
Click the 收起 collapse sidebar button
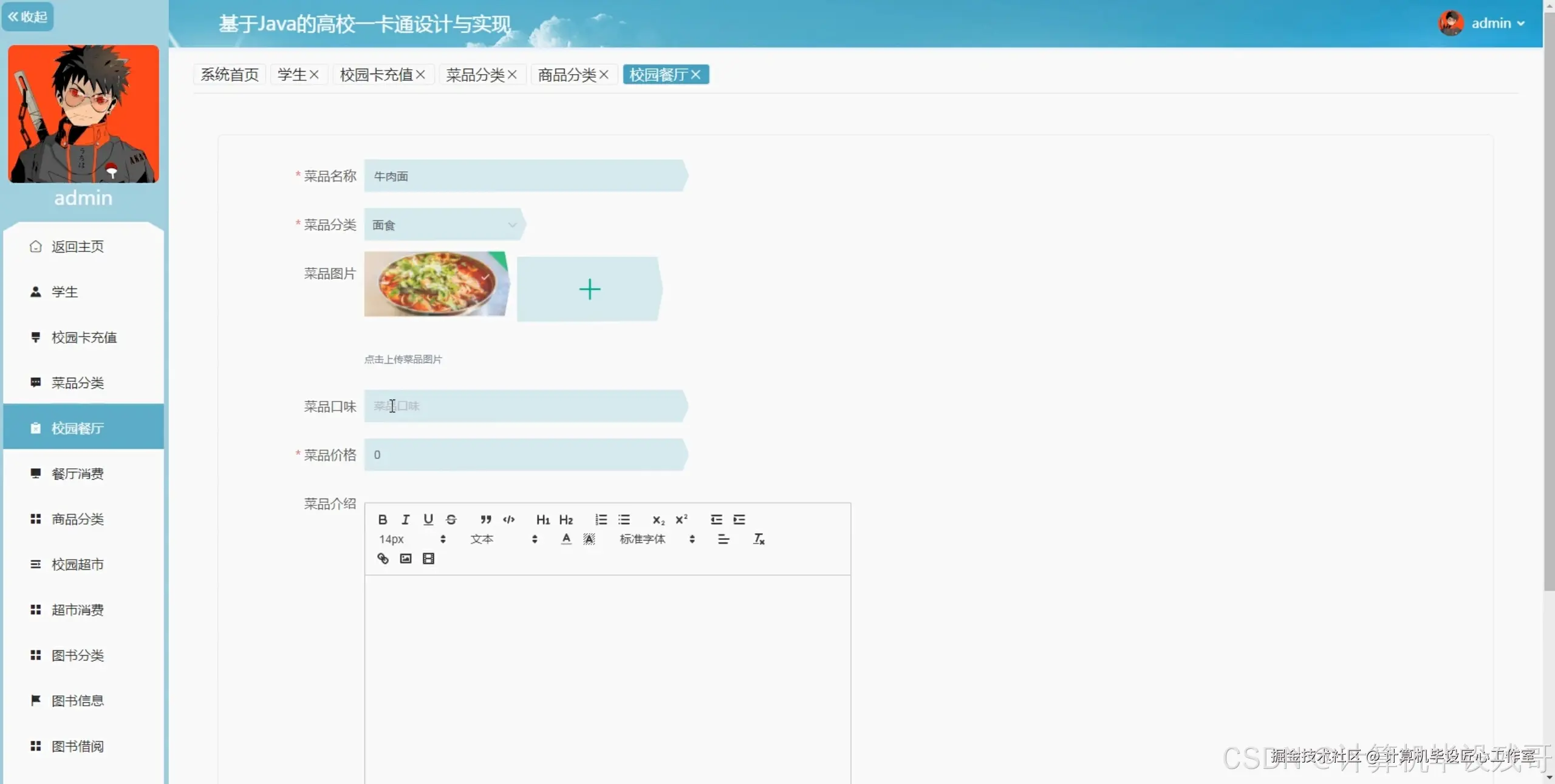click(x=28, y=16)
